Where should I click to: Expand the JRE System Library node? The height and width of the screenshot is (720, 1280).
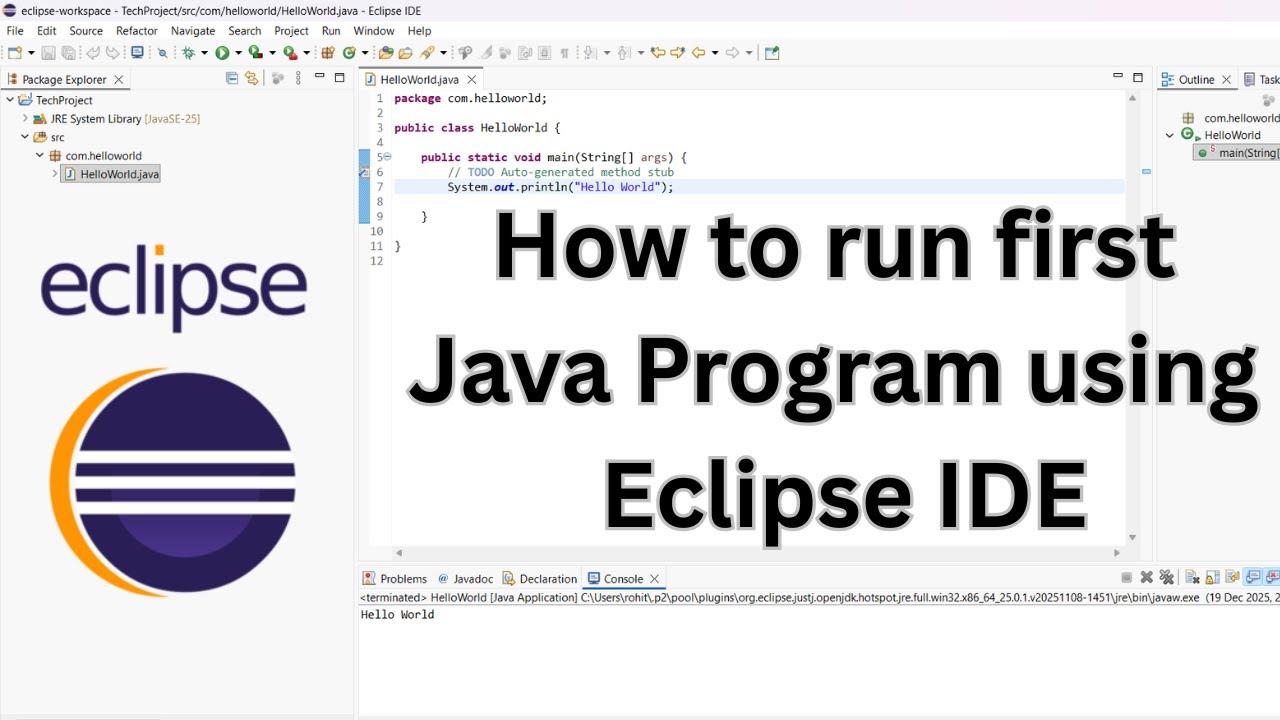coord(25,118)
